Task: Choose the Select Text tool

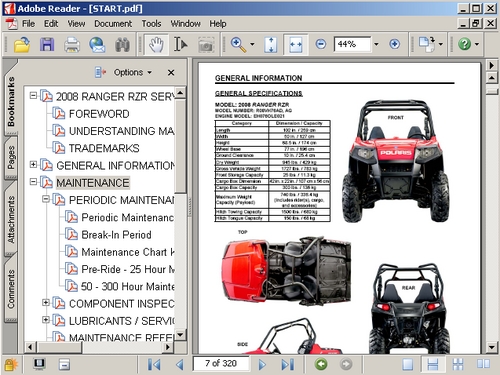Action: click(180, 44)
